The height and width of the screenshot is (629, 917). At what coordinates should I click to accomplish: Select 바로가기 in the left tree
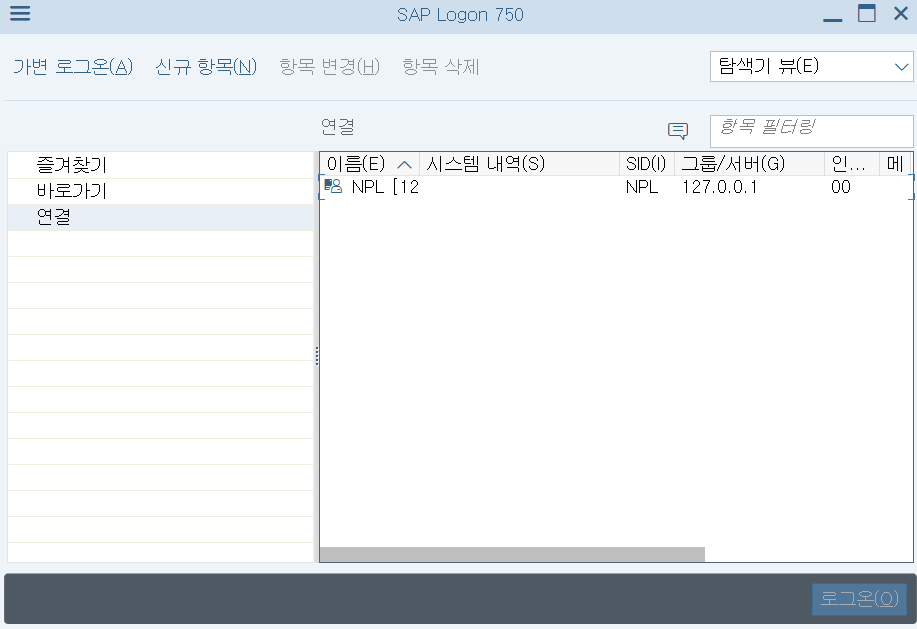click(x=161, y=191)
